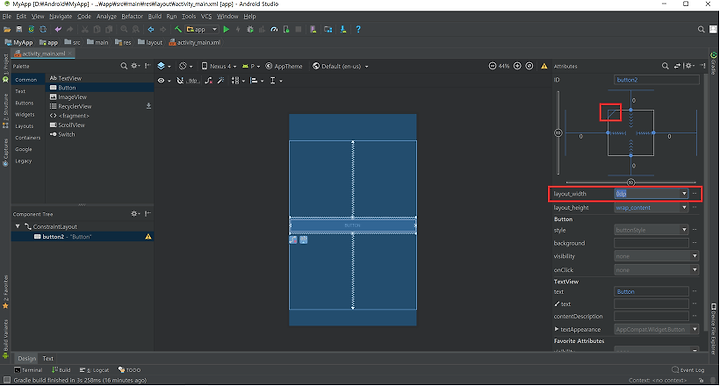The image size is (720, 386).
Task: Select the Layouts palette category
Action: [x=24, y=126]
